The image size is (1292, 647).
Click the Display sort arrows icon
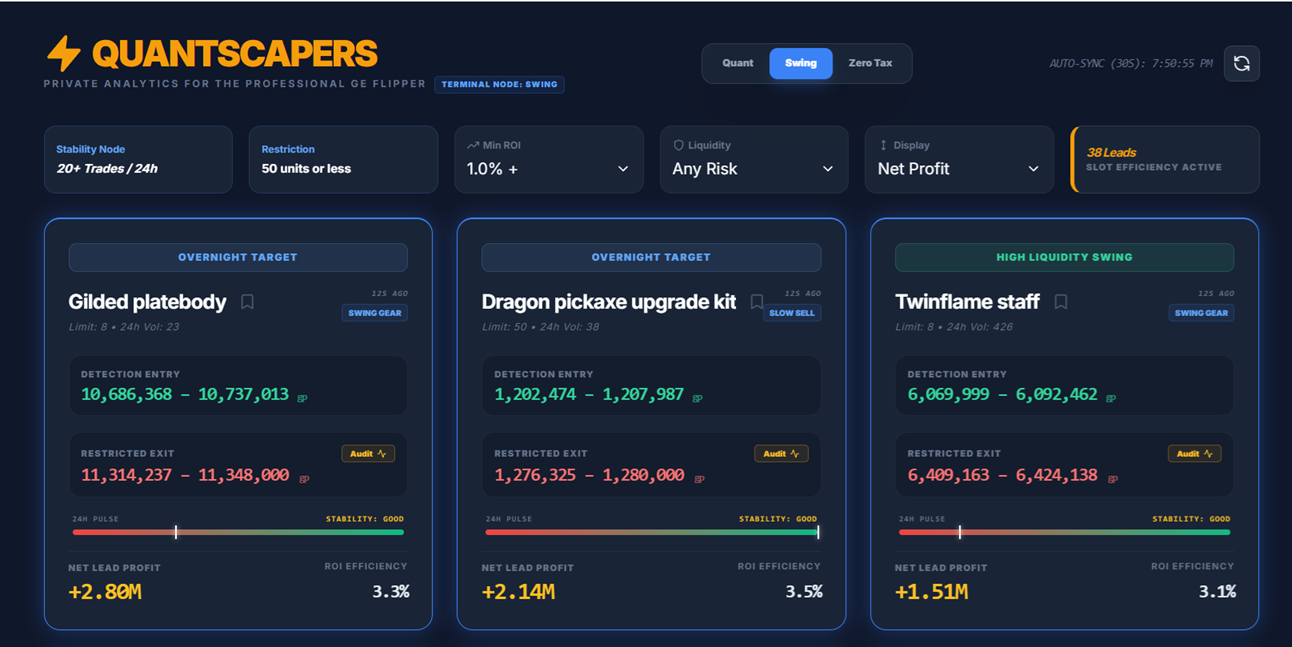pos(883,145)
